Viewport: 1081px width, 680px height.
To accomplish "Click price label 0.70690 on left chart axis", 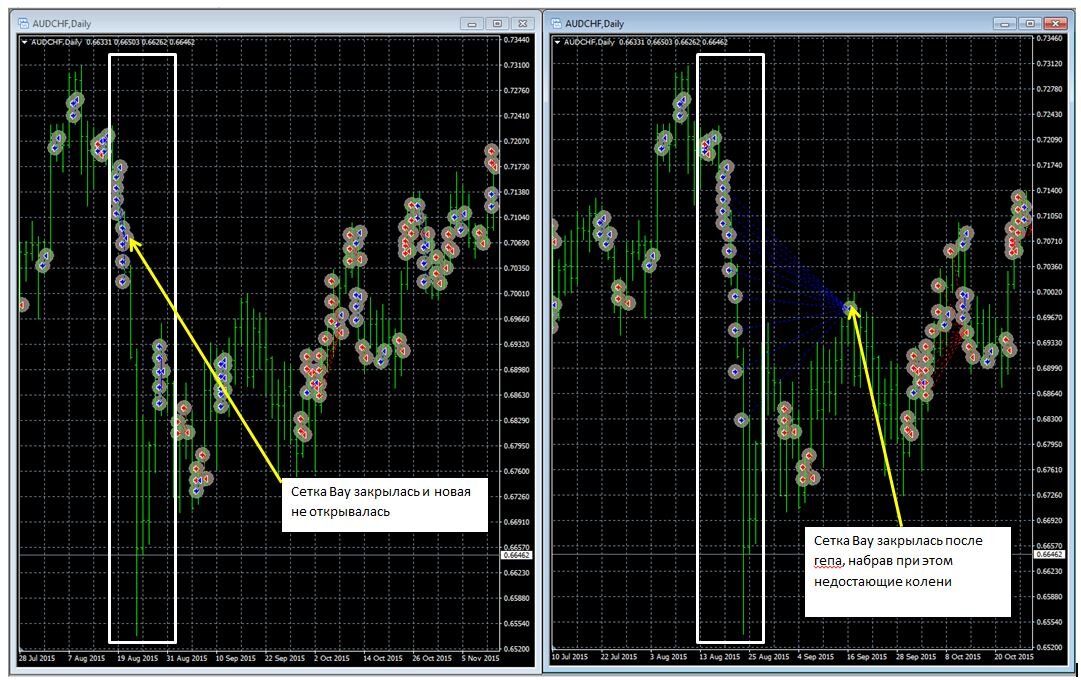I will [517, 243].
